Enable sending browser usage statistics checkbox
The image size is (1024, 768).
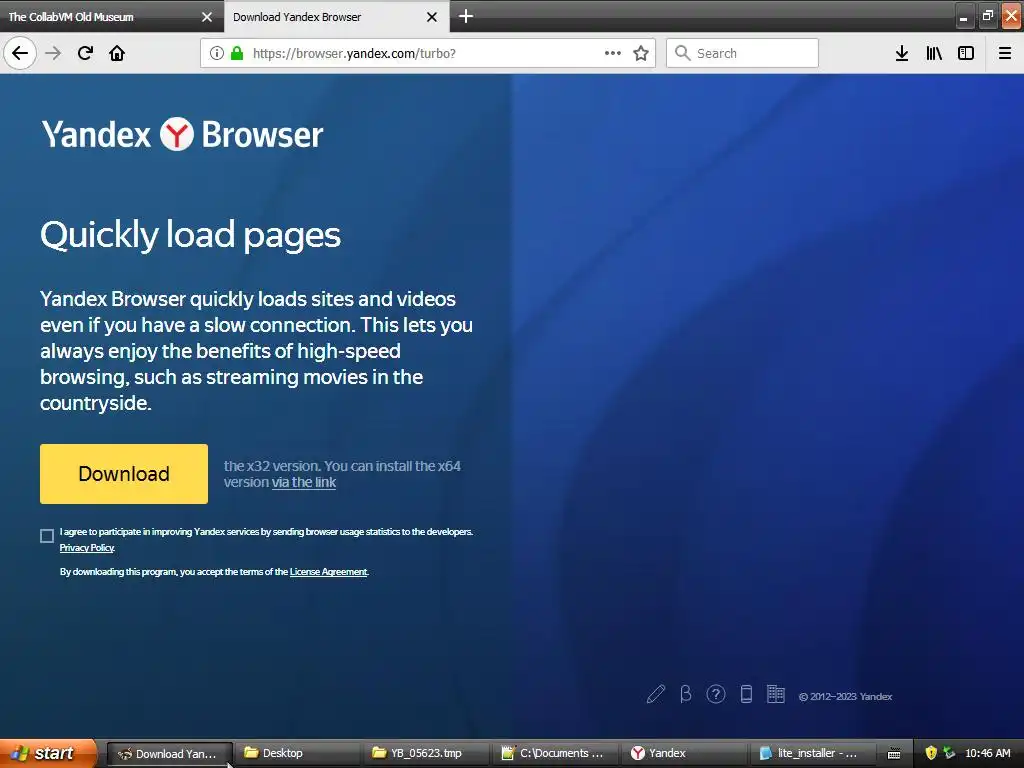click(x=47, y=536)
